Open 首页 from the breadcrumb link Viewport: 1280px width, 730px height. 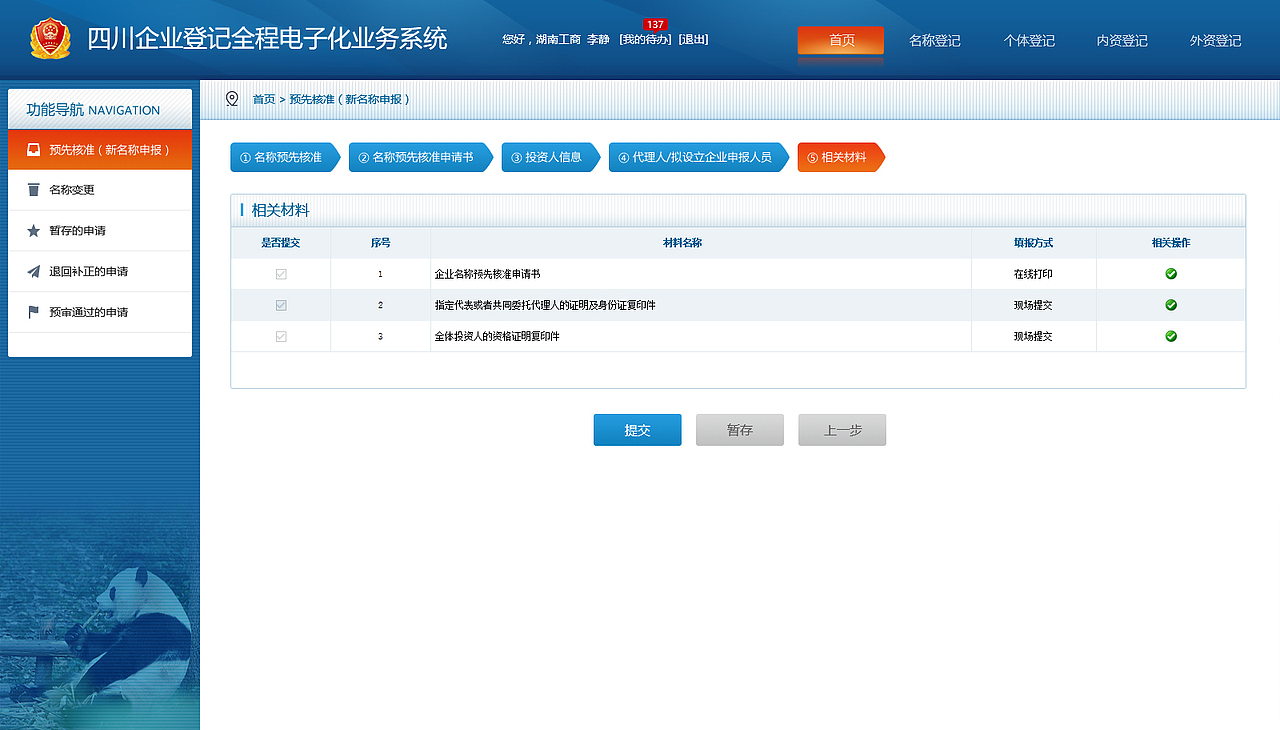[x=261, y=99]
